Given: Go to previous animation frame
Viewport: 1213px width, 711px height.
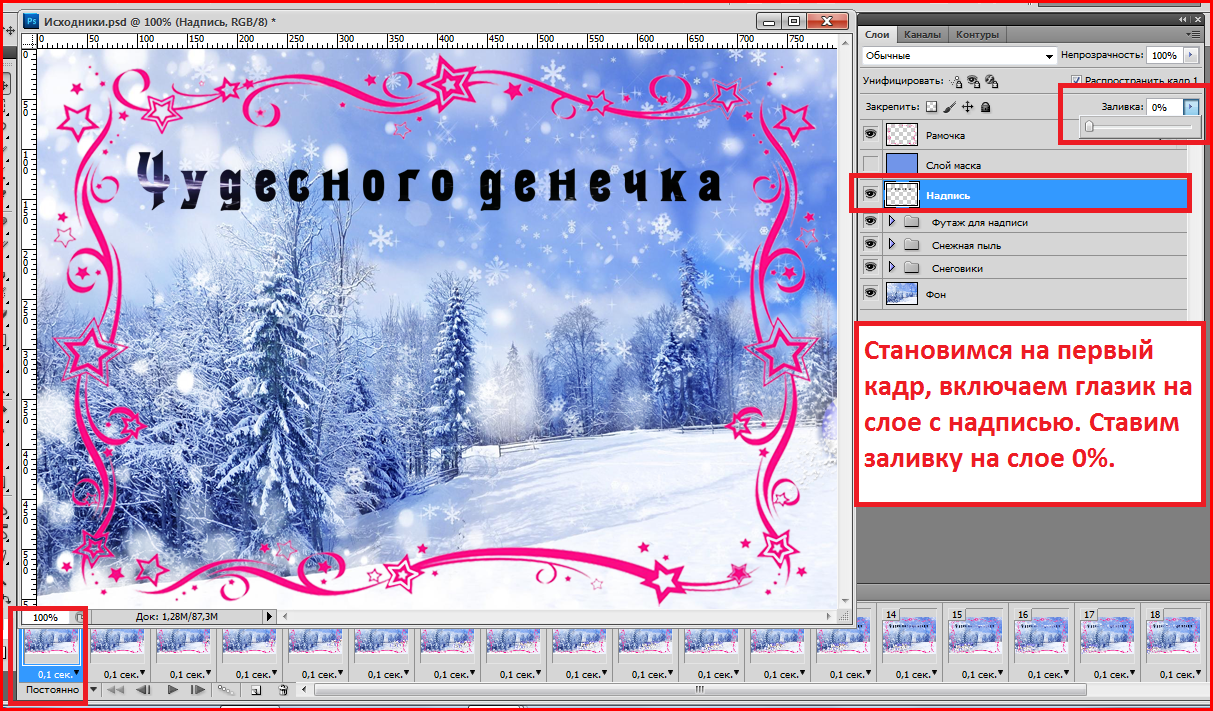Looking at the screenshot, I should (143, 690).
